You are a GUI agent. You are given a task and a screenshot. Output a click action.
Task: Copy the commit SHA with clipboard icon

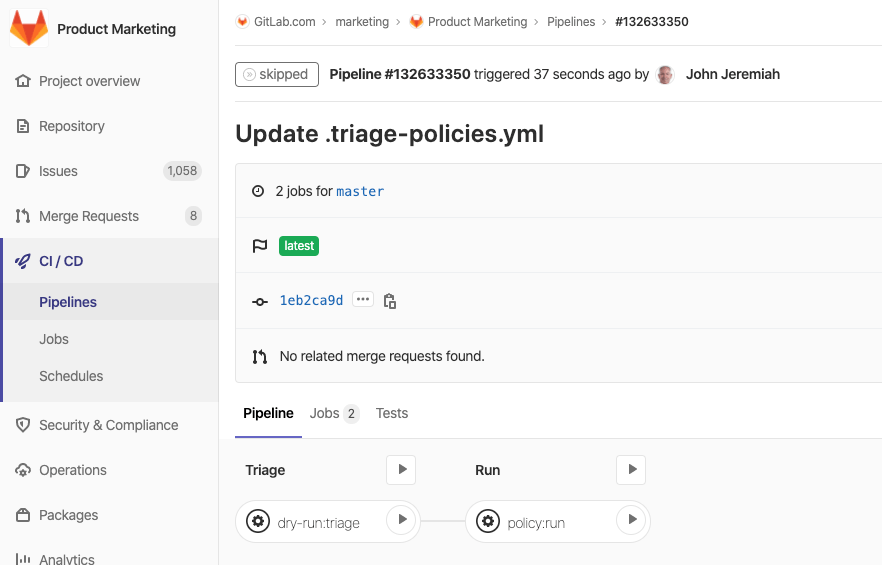pyautogui.click(x=390, y=301)
